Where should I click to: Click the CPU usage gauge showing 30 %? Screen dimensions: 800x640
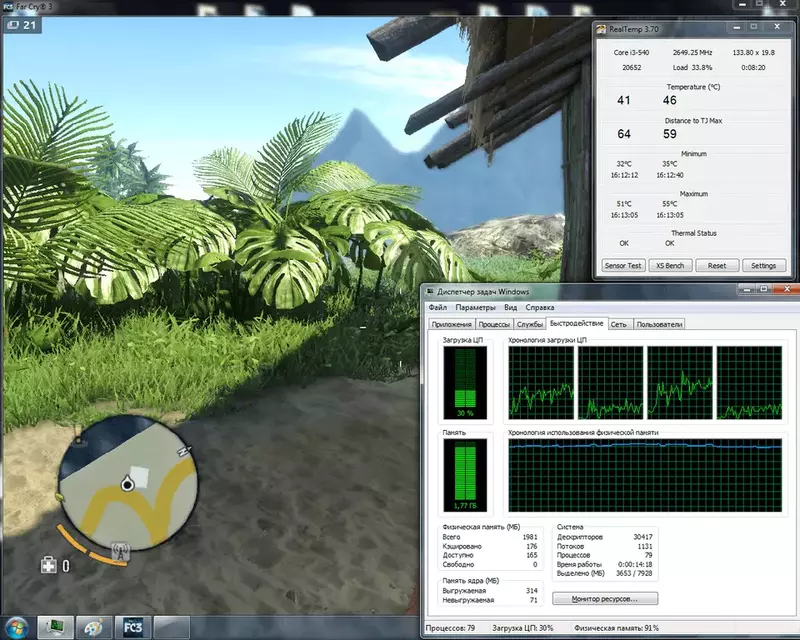click(x=465, y=382)
